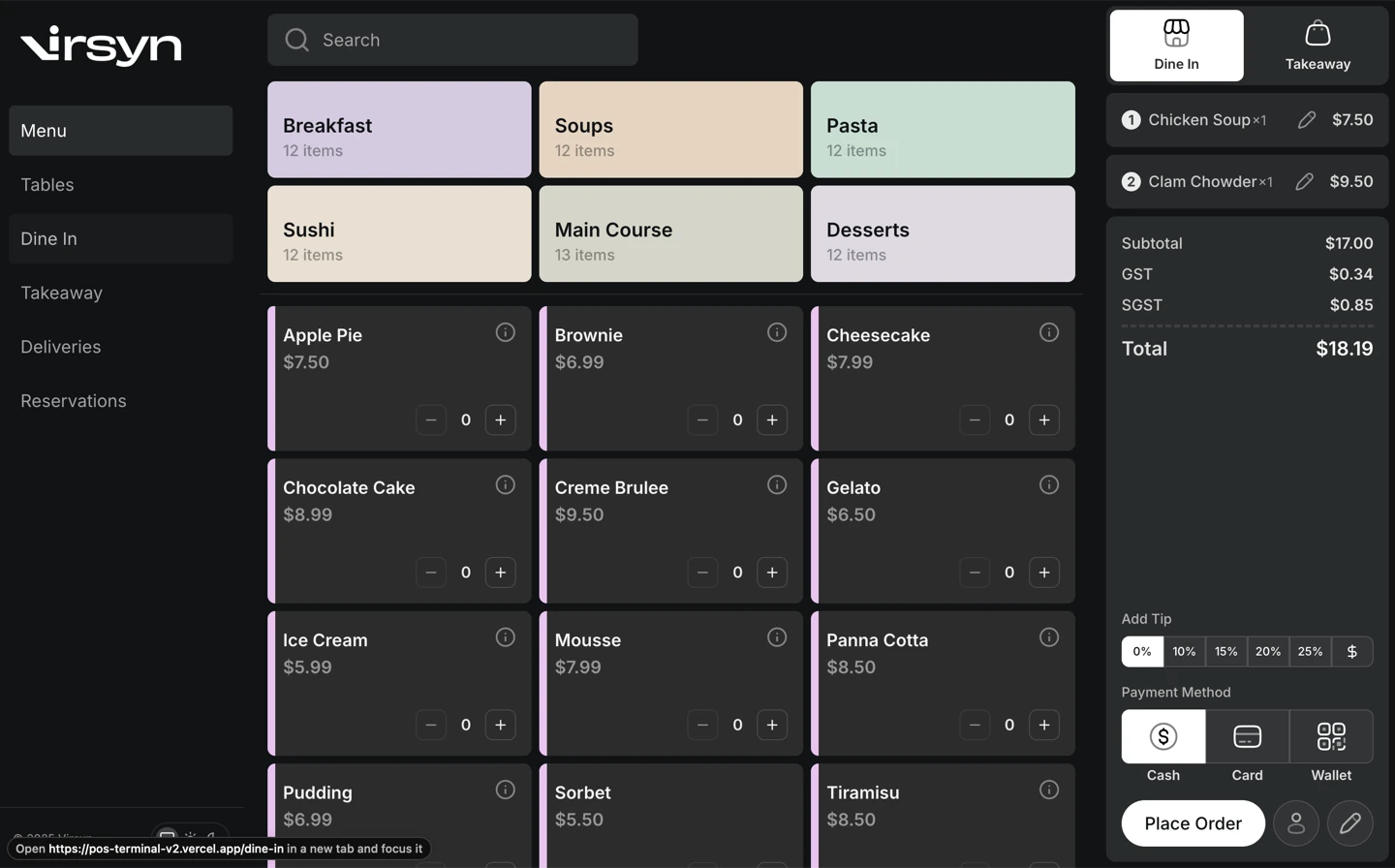Select the Desserts category
The image size is (1395, 868).
[x=943, y=233]
